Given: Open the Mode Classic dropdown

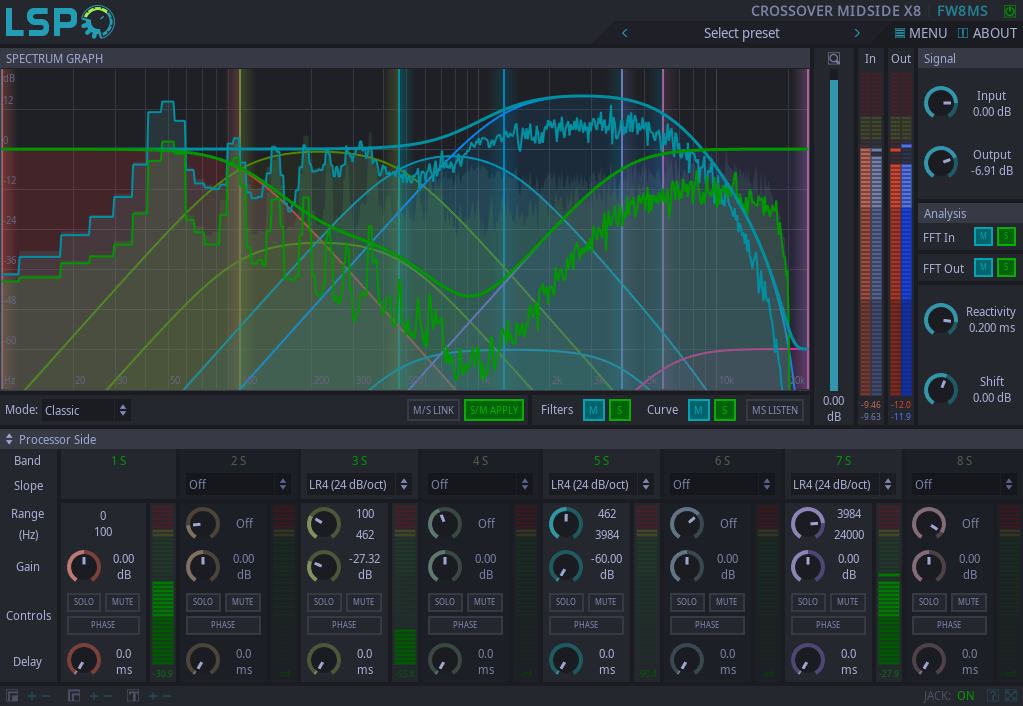Looking at the screenshot, I should (86, 410).
